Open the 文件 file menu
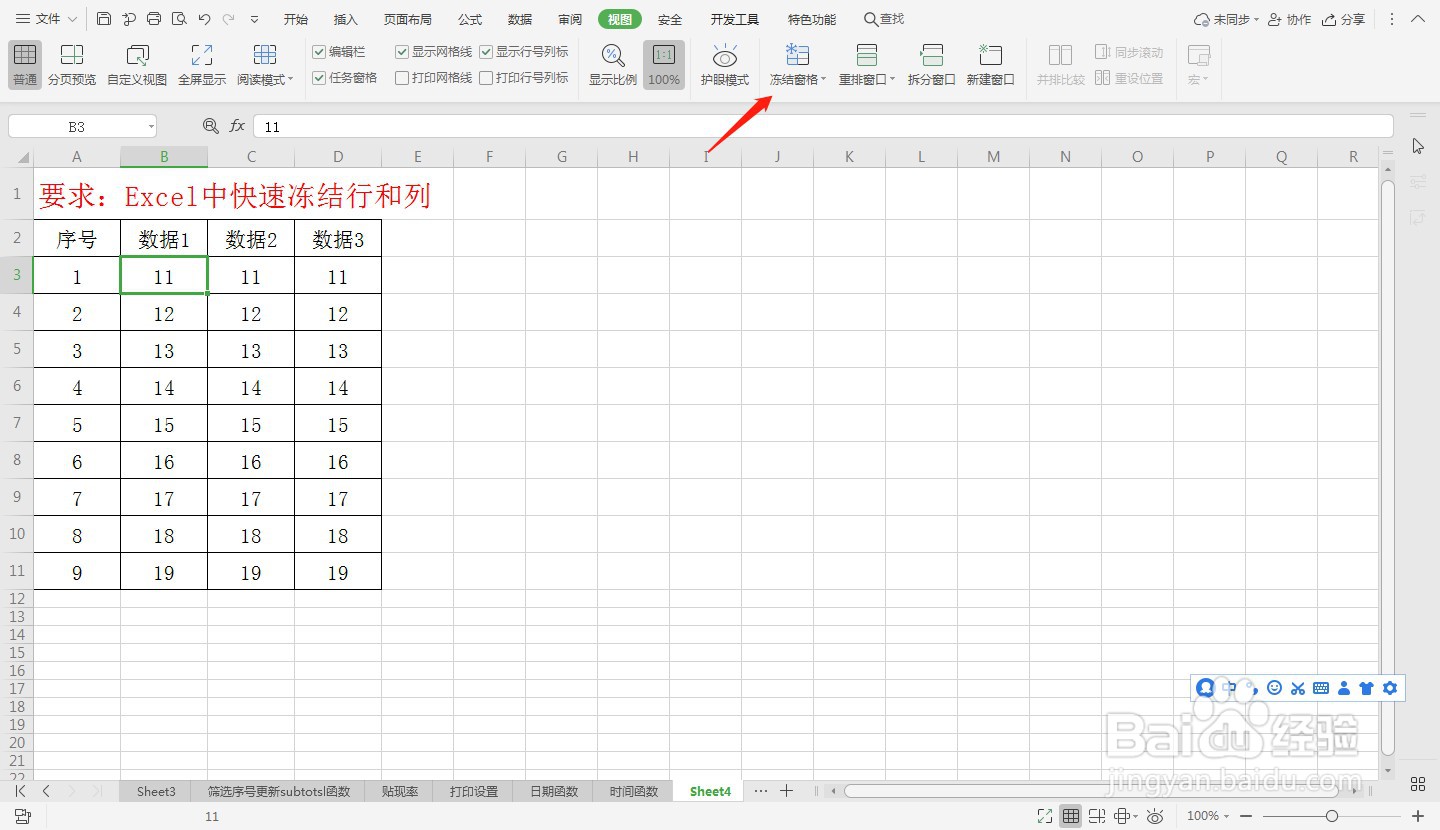Screen dimensions: 1440x830 click(46, 19)
